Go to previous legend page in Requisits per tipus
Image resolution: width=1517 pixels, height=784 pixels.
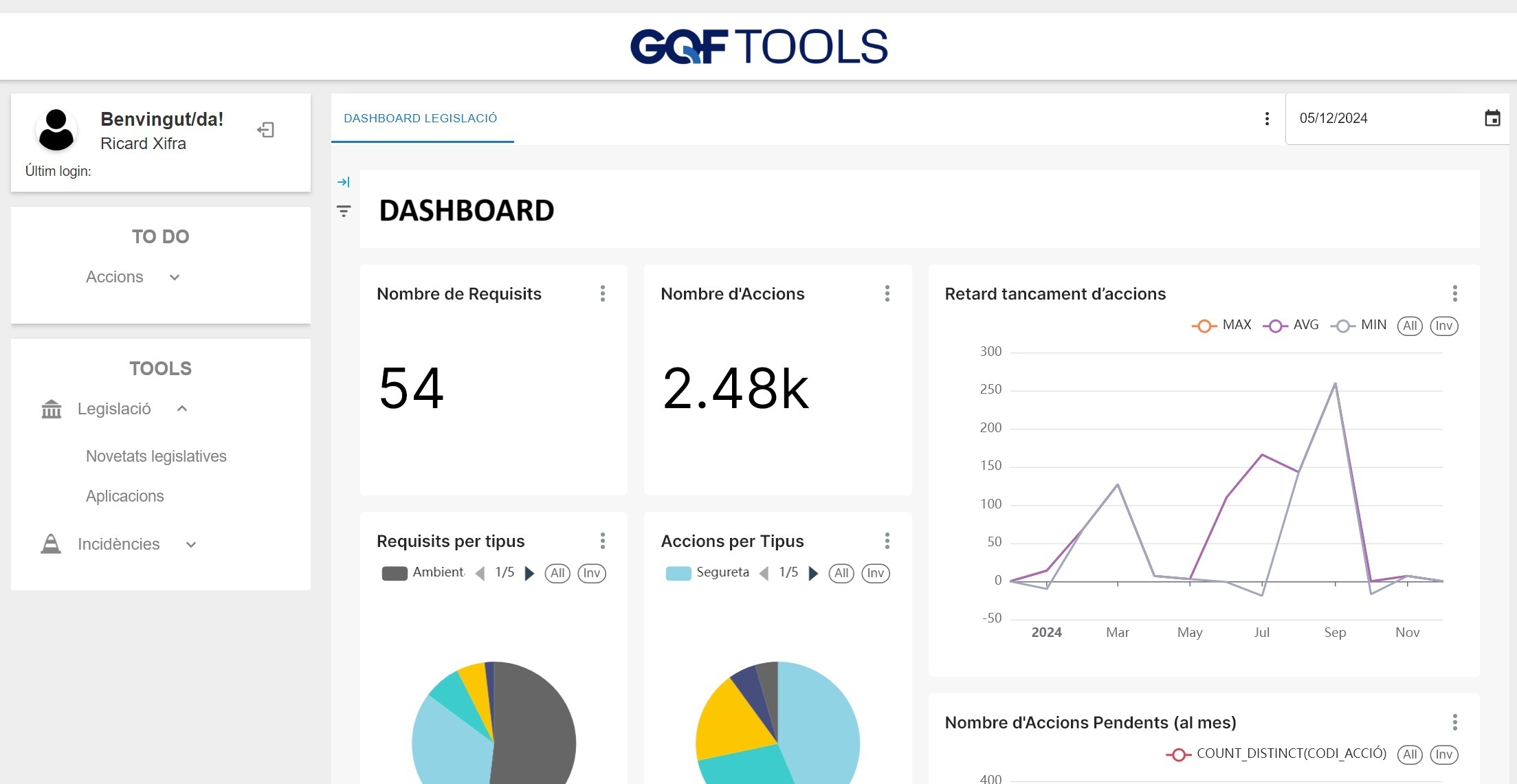[480, 573]
